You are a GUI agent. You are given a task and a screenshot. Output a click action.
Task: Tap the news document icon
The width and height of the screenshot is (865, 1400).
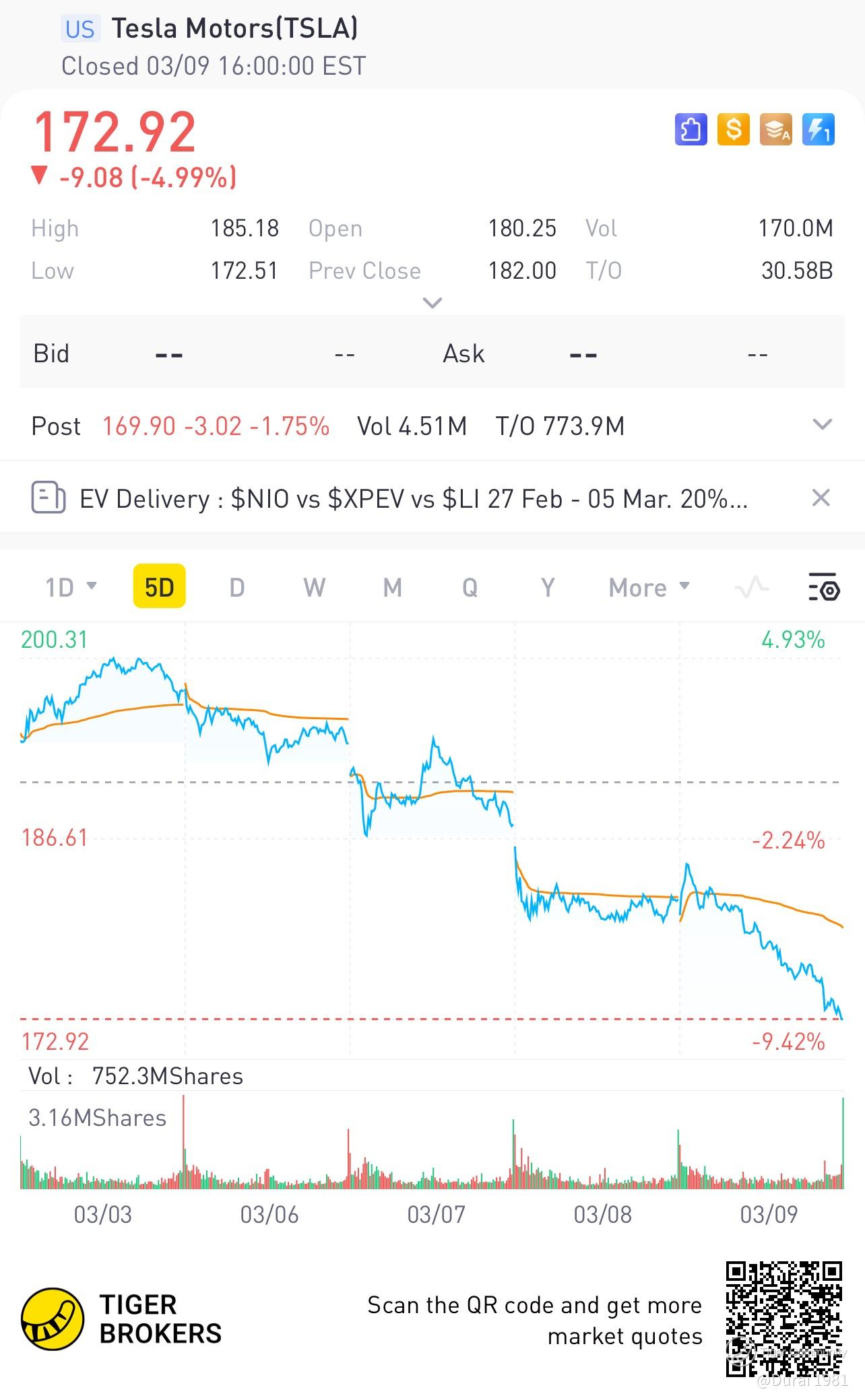coord(49,498)
